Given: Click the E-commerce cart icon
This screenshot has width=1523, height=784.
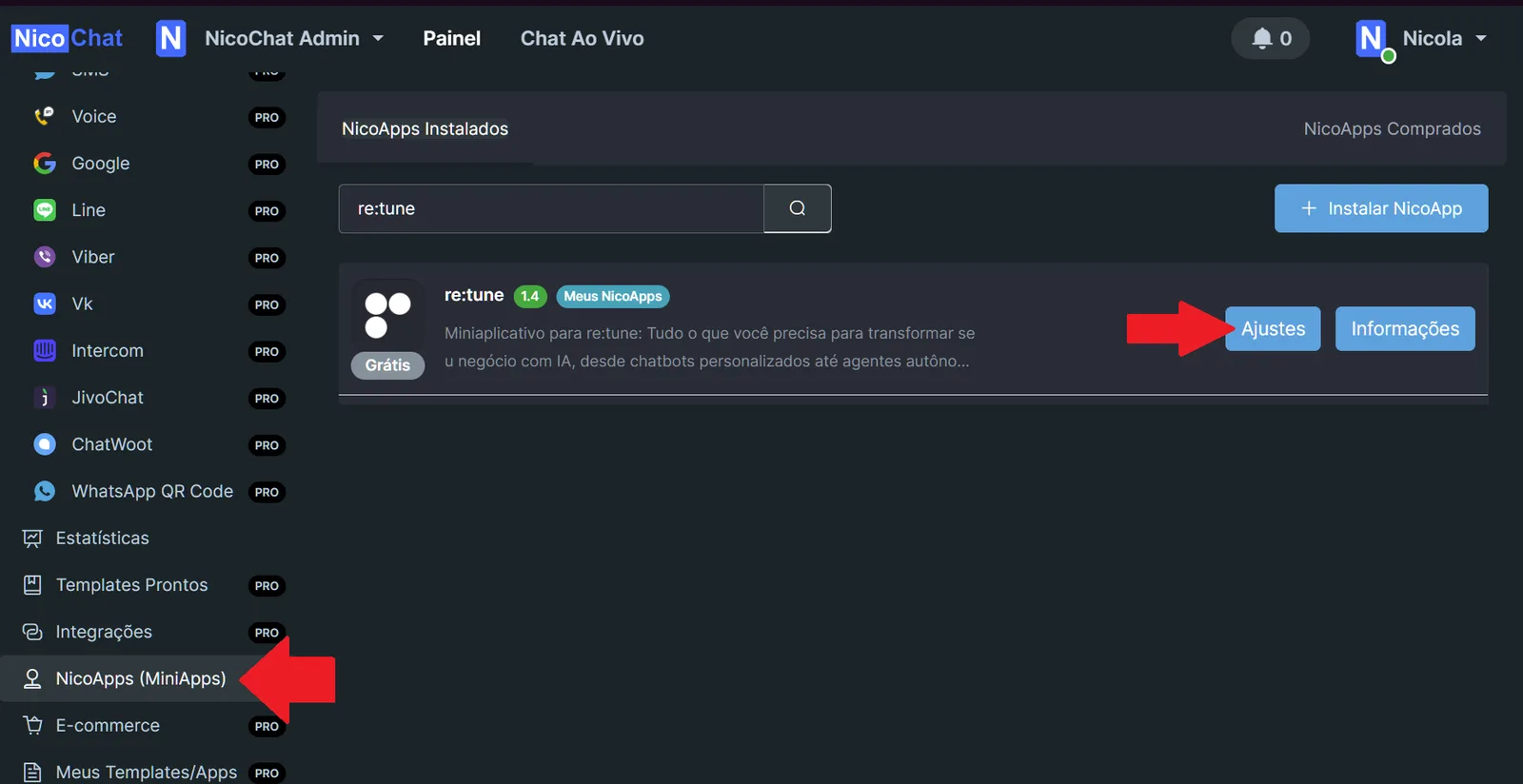Looking at the screenshot, I should 32,725.
